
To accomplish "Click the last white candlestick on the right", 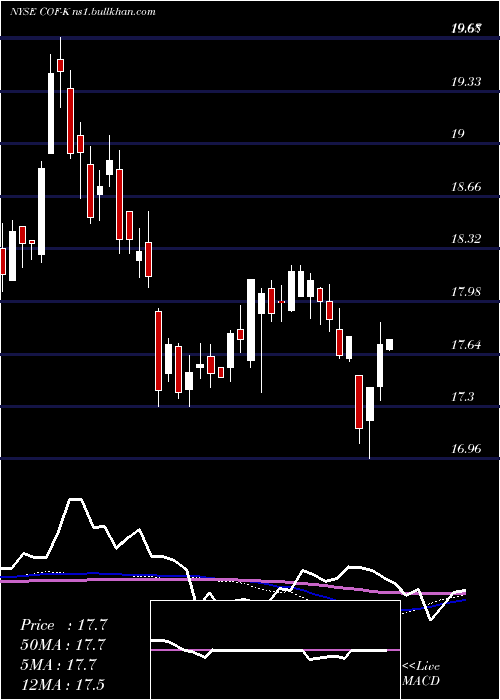I will click(x=389, y=345).
